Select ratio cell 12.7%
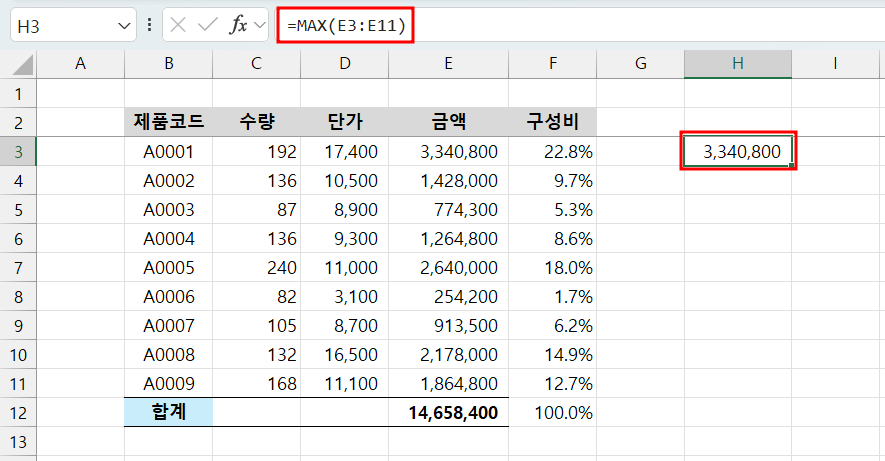885x461 pixels. tap(553, 384)
